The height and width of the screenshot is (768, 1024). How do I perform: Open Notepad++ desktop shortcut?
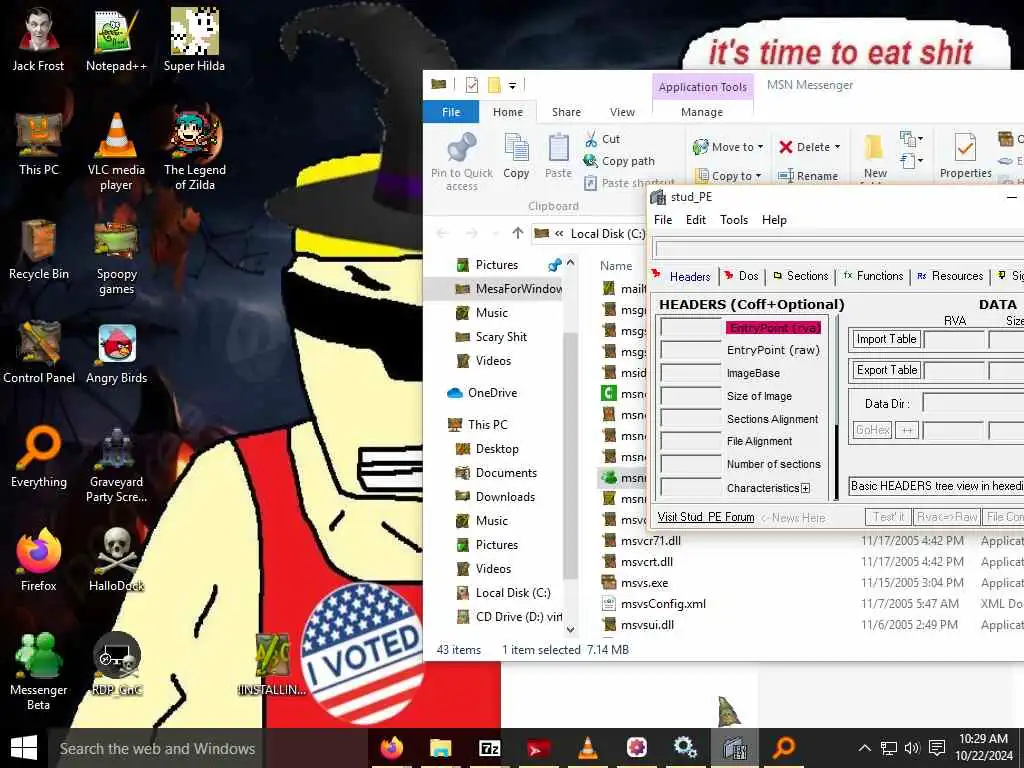(x=116, y=39)
